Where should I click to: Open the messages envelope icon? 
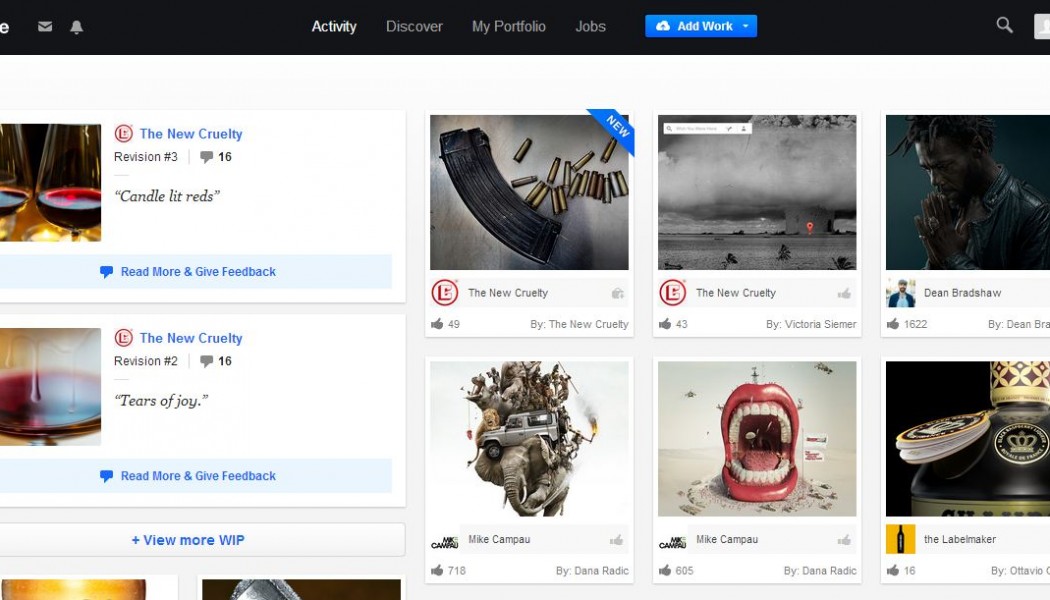click(45, 27)
